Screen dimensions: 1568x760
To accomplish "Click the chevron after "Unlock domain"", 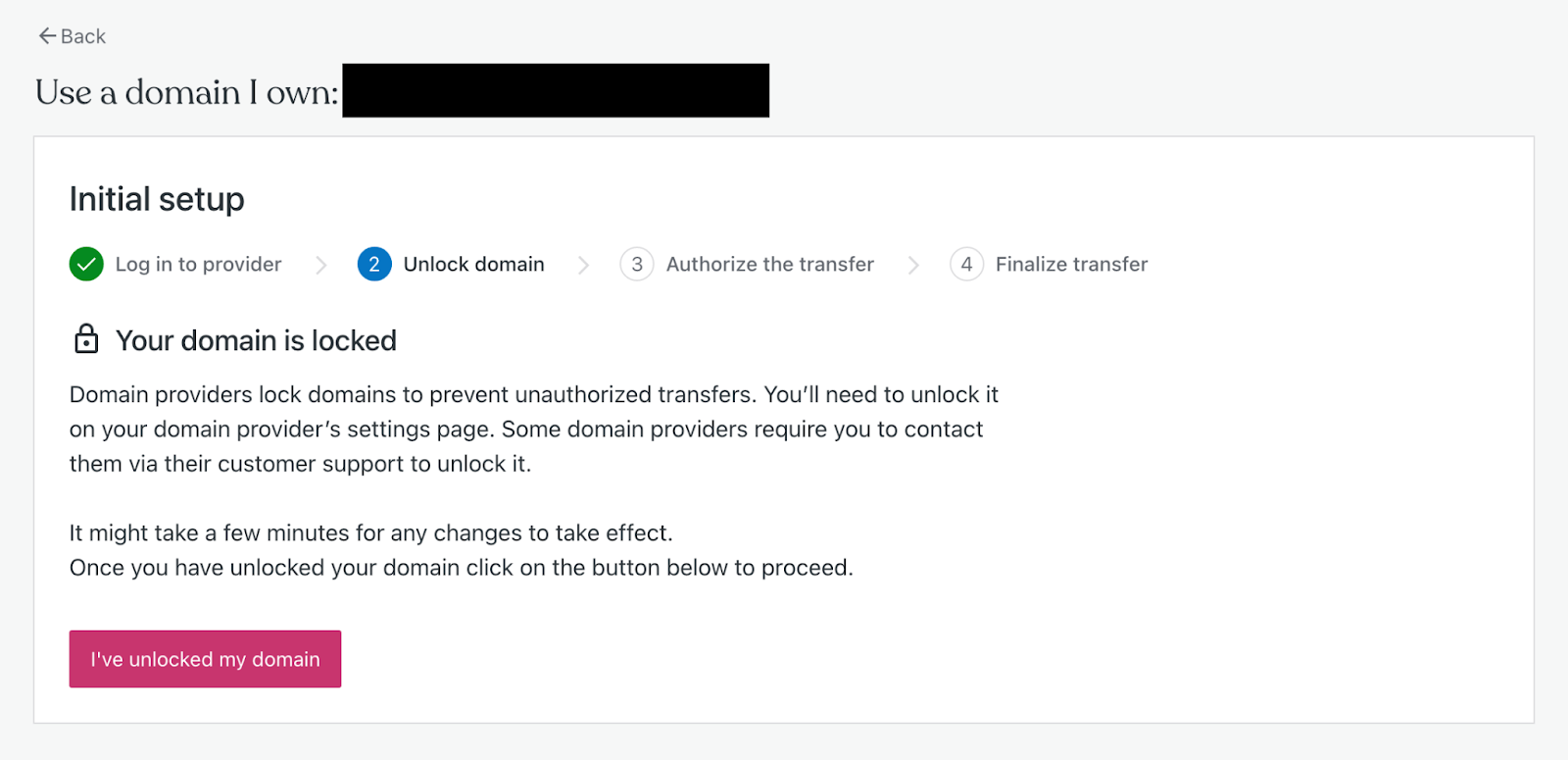I will click(583, 265).
